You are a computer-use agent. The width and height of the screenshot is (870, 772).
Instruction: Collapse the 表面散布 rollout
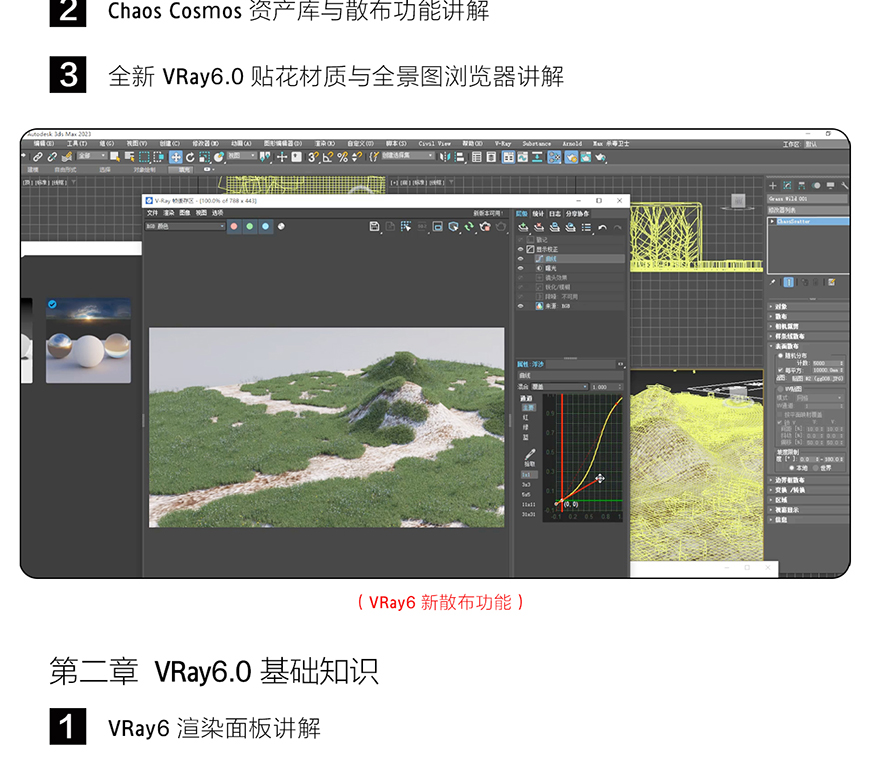pos(807,346)
